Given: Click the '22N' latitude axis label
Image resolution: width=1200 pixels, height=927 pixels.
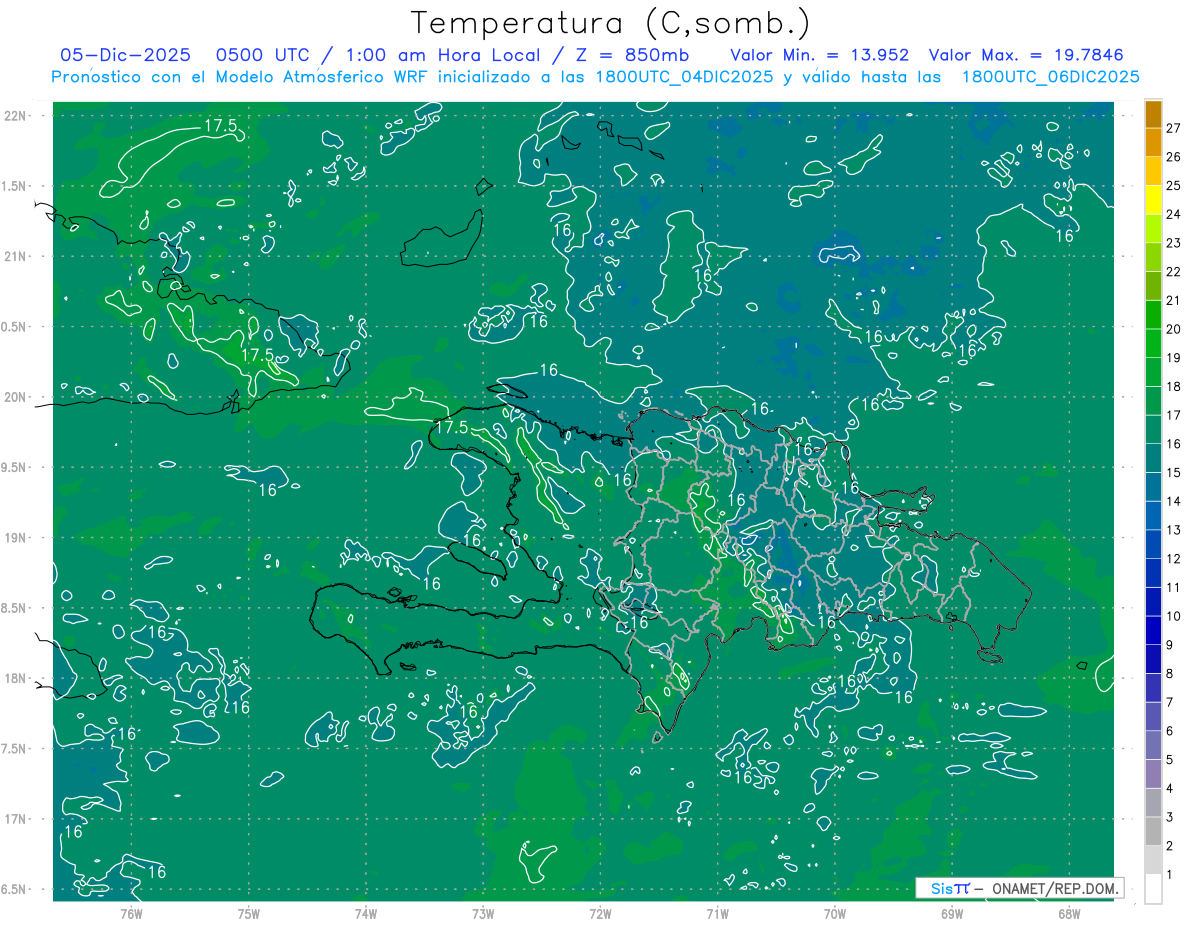Looking at the screenshot, I should (x=16, y=115).
